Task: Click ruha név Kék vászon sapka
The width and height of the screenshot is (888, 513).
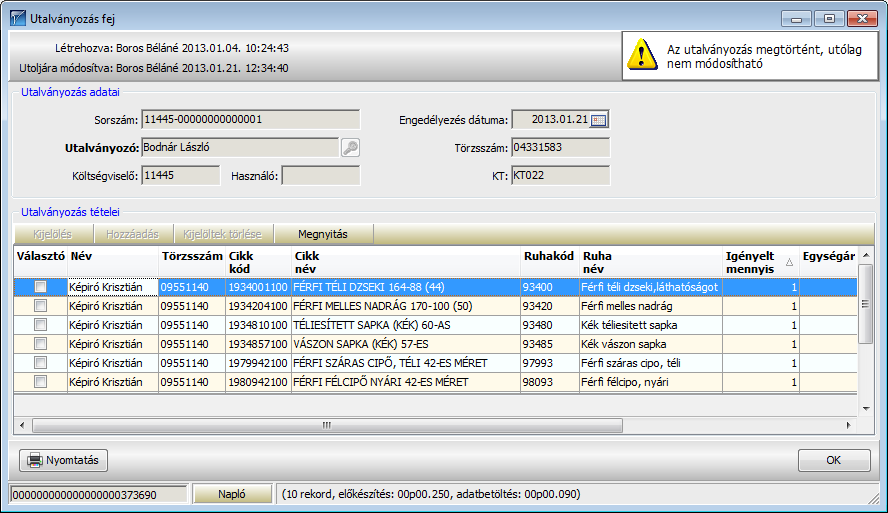Action: pos(651,344)
